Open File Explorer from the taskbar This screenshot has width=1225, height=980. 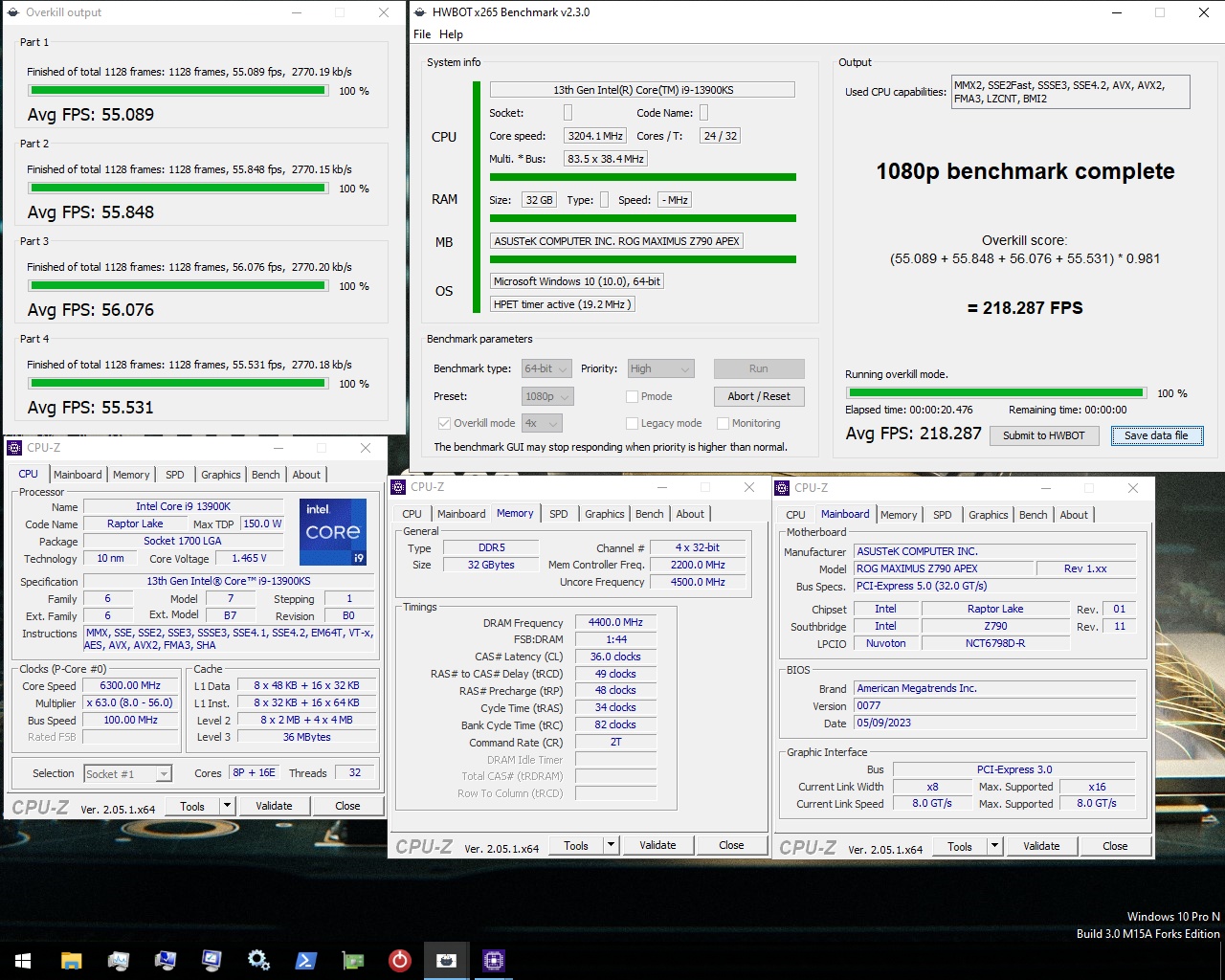click(x=71, y=960)
